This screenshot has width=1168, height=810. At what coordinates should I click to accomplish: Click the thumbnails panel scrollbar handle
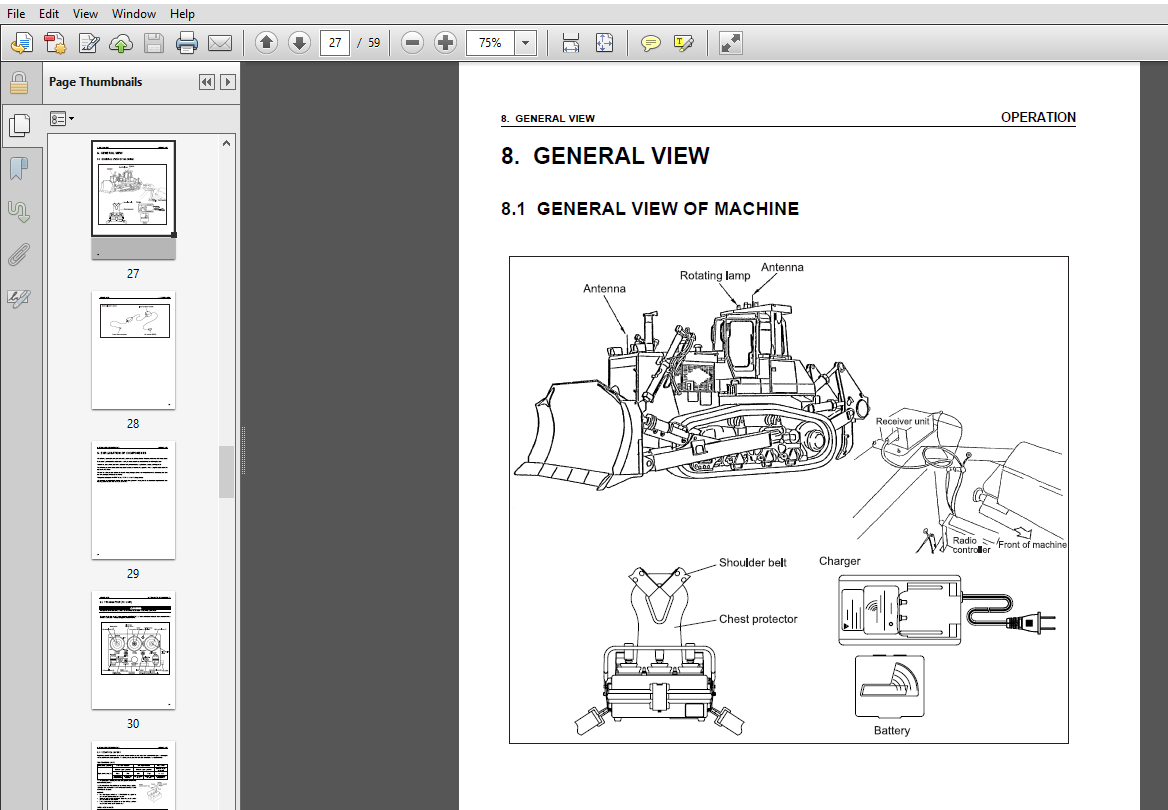point(226,472)
